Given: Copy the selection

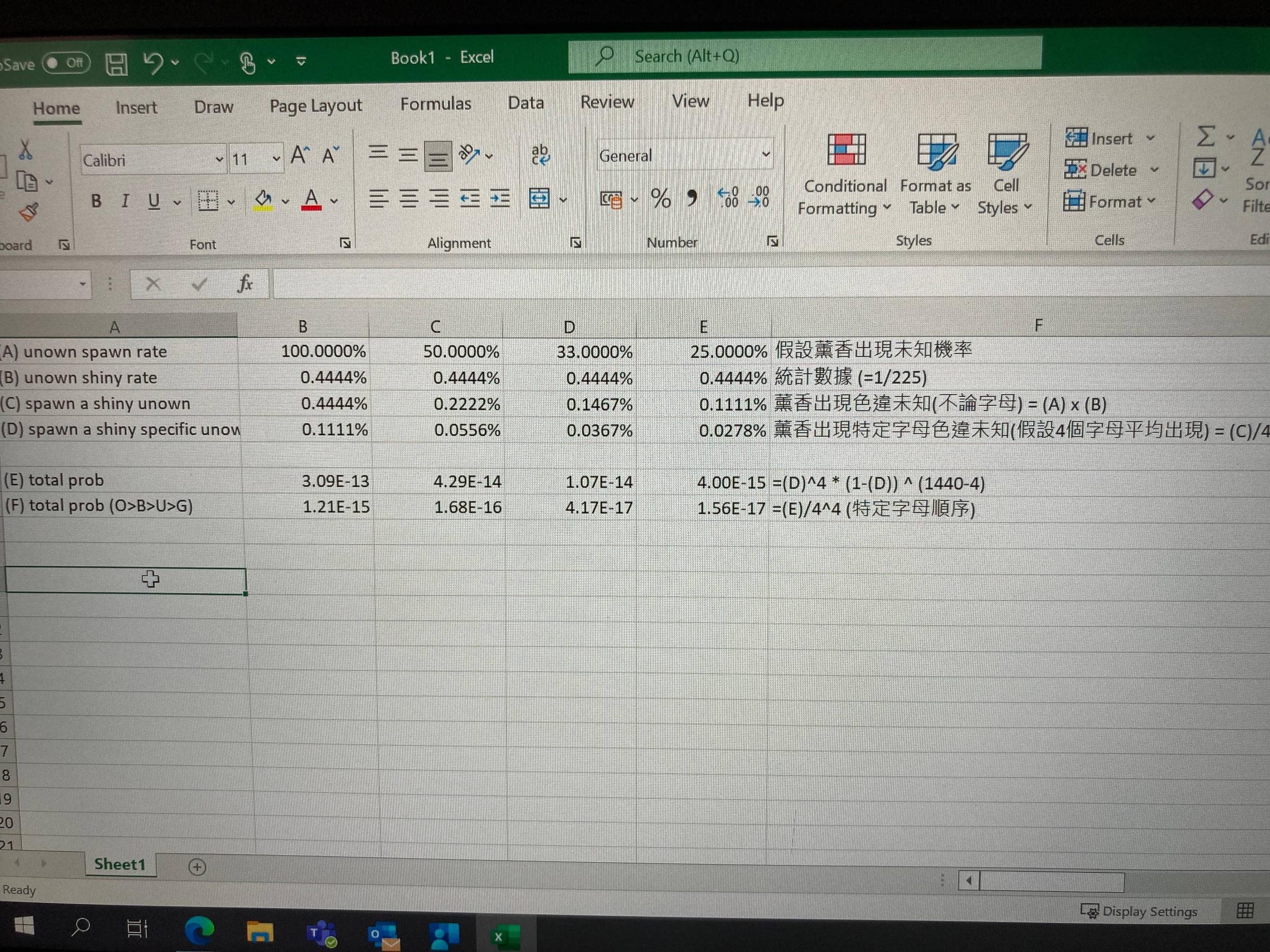Looking at the screenshot, I should point(26,182).
